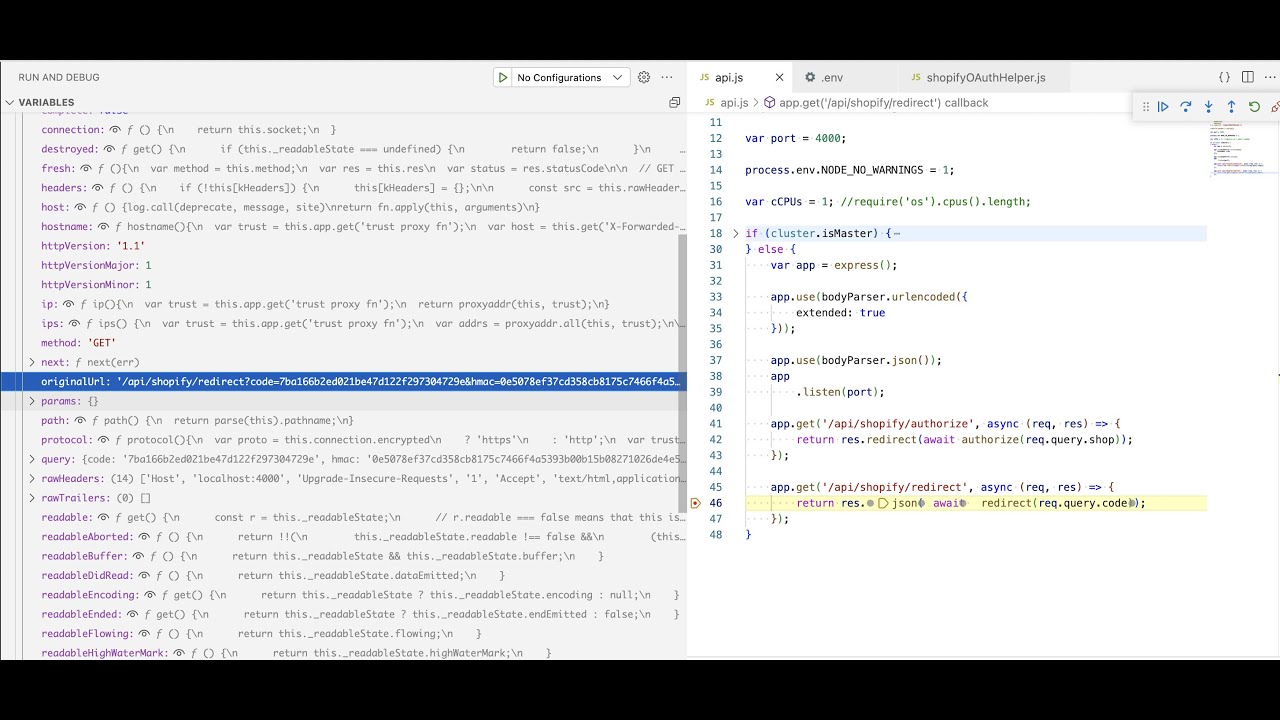Click the api.js breadcrumb
The image size is (1280, 720).
coord(734,102)
